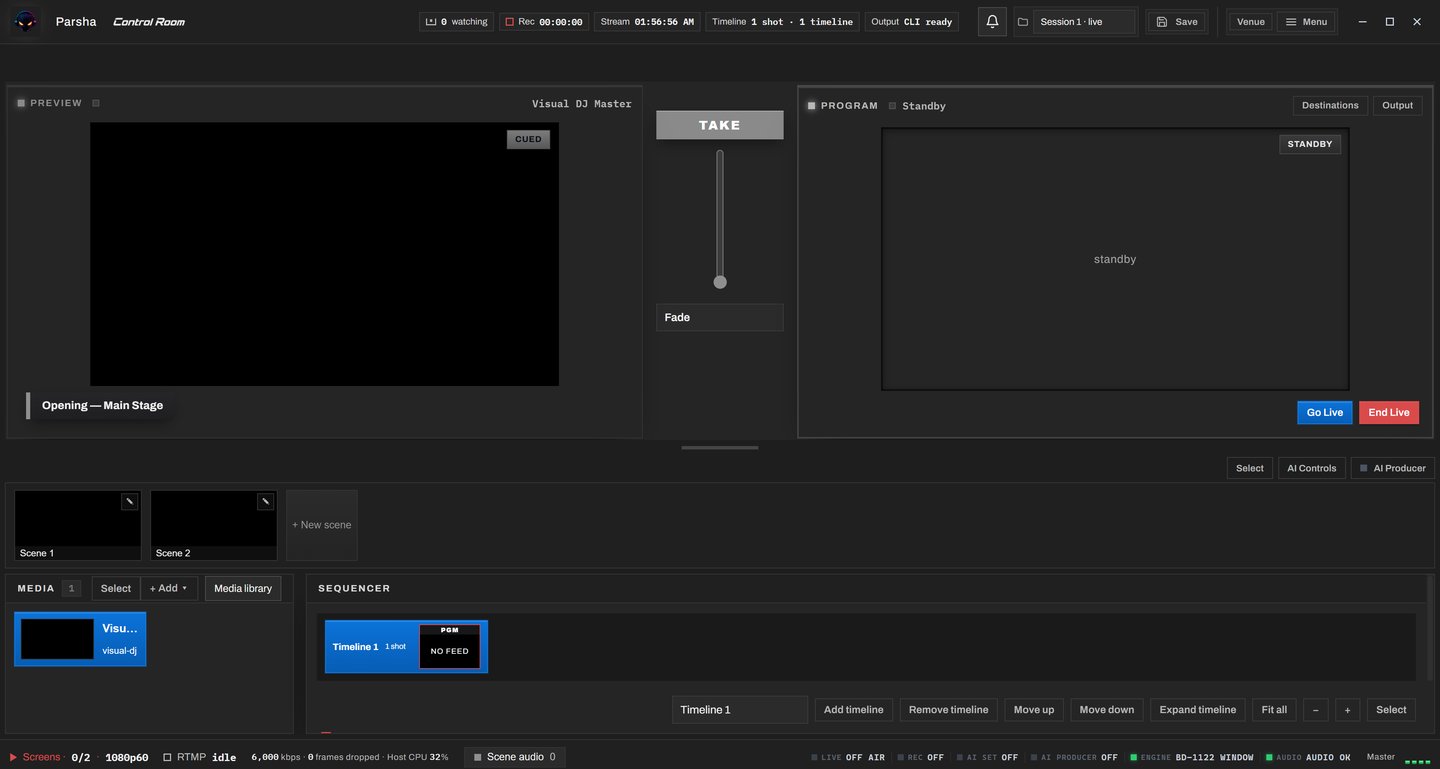Screen dimensions: 1440x769
Task: Click the transition T-bar slider handle
Action: coord(720,282)
